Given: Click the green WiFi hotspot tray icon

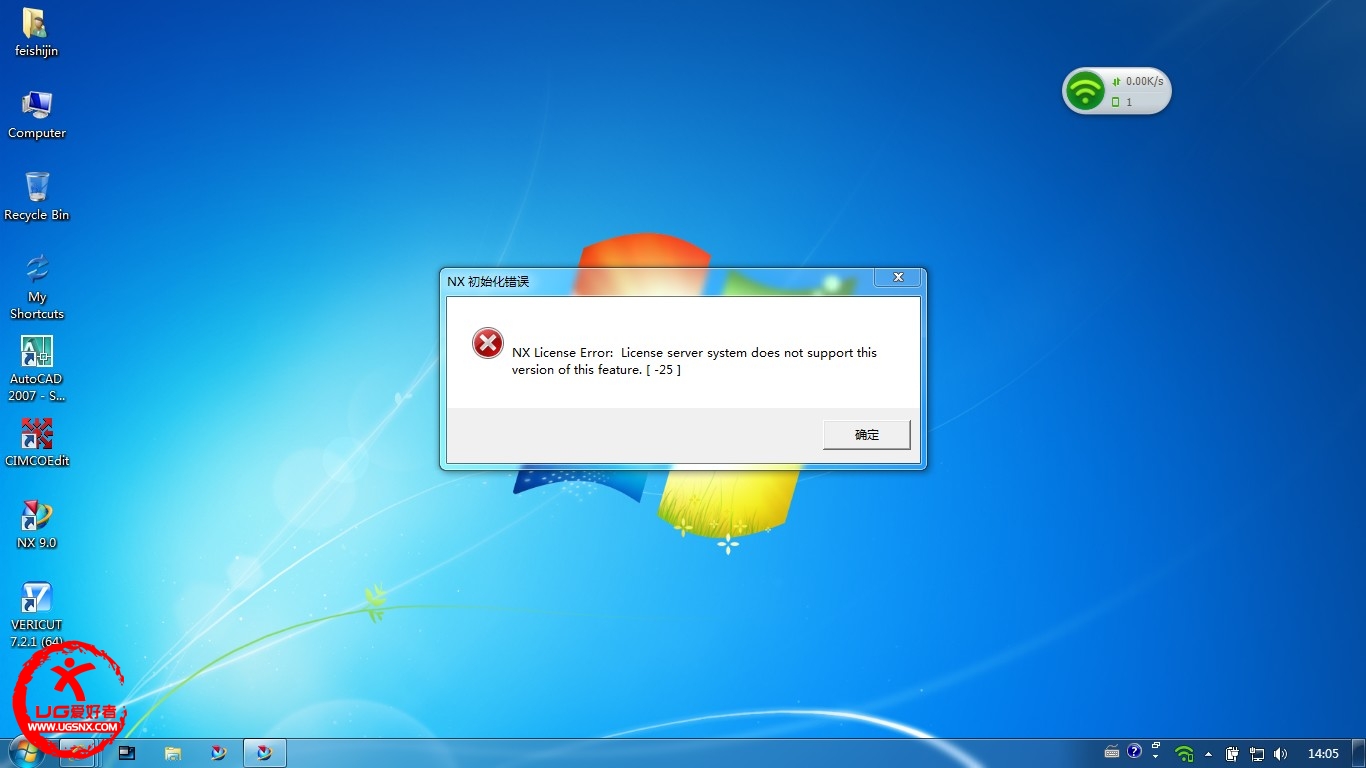Looking at the screenshot, I should coord(1184,753).
